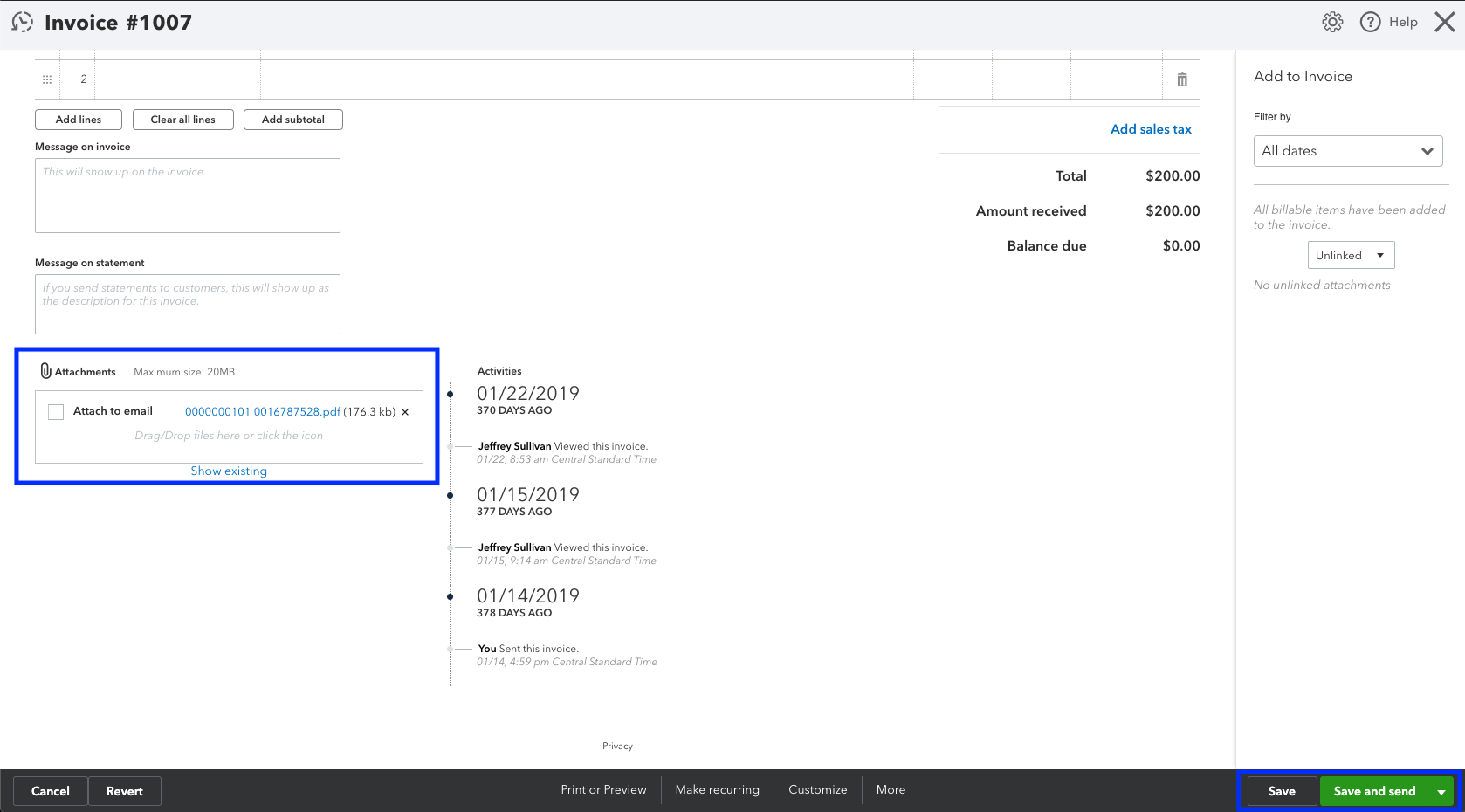
Task: Expand the Unlinked attachments dropdown
Action: (1351, 255)
